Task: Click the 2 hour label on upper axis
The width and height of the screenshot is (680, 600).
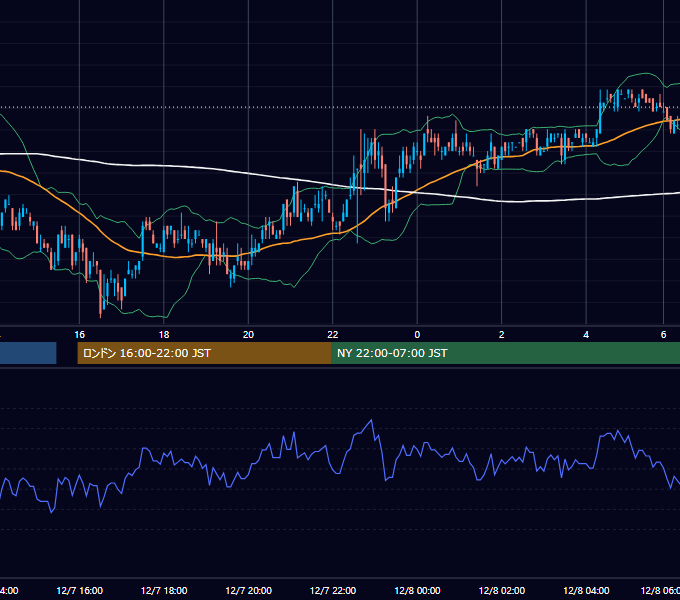Action: click(502, 335)
